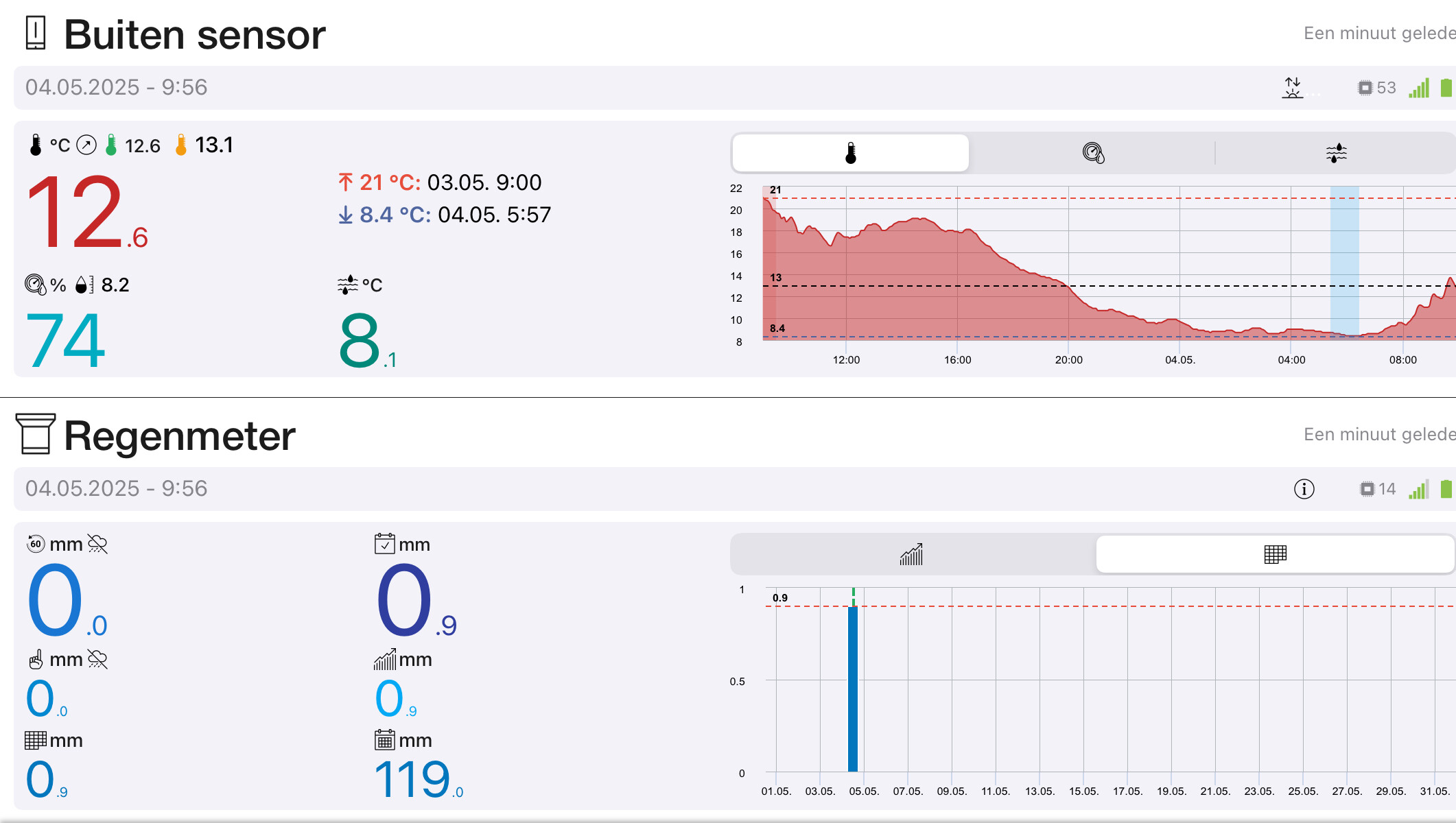
Task: Select the monthly calendar grid tab
Action: coord(1274,554)
